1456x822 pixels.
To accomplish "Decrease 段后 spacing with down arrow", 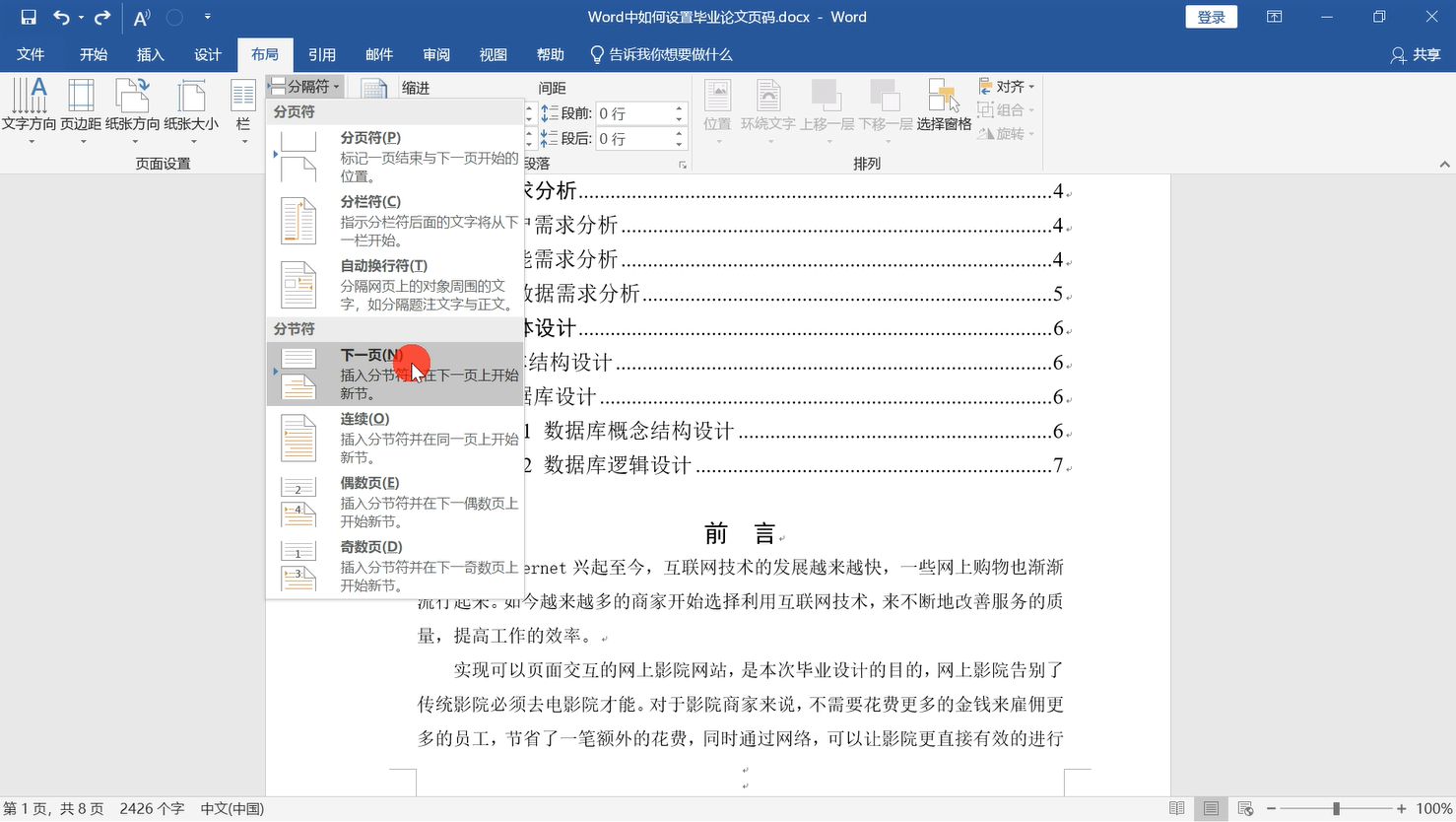I will (680, 145).
